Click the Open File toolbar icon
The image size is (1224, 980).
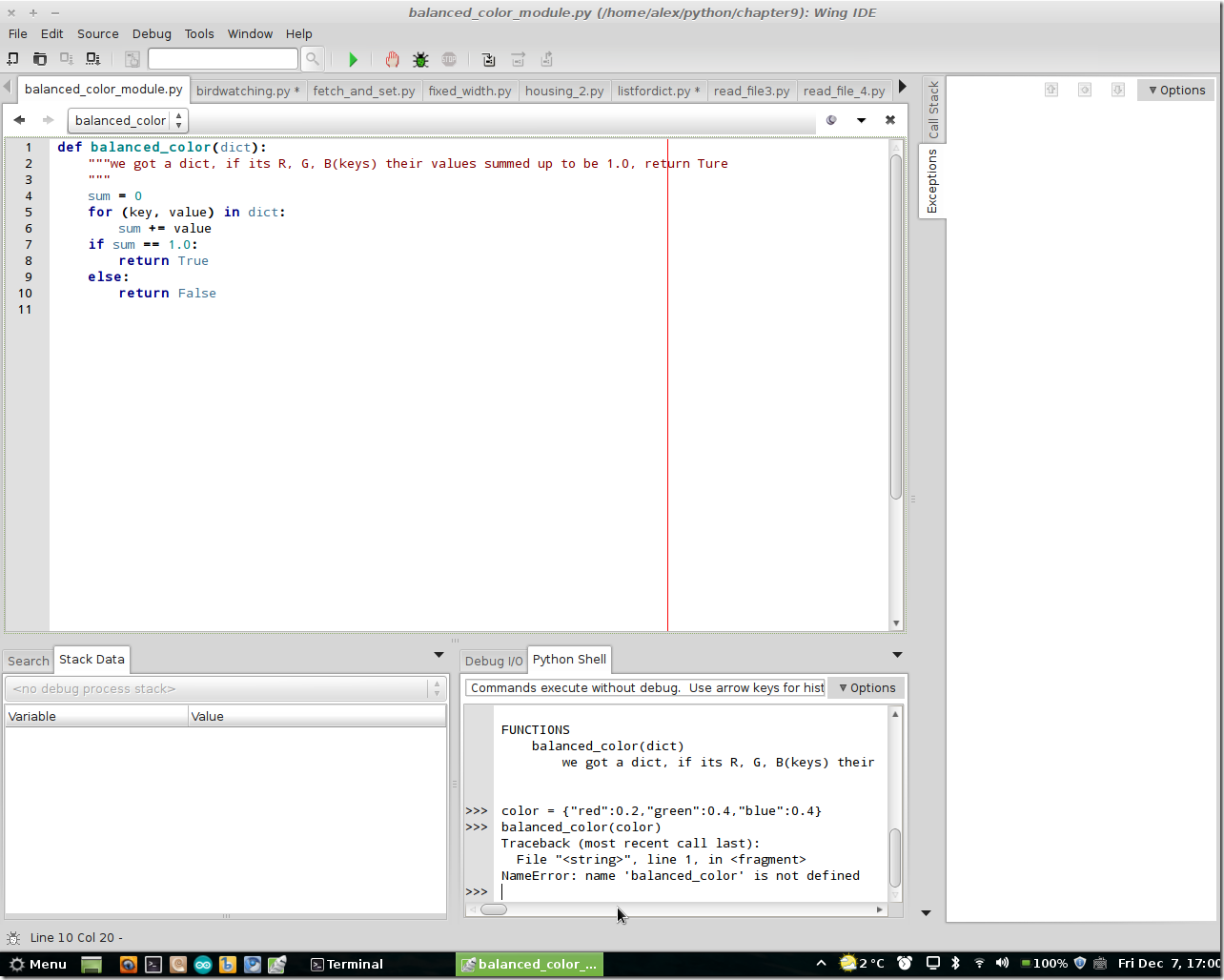pos(40,59)
